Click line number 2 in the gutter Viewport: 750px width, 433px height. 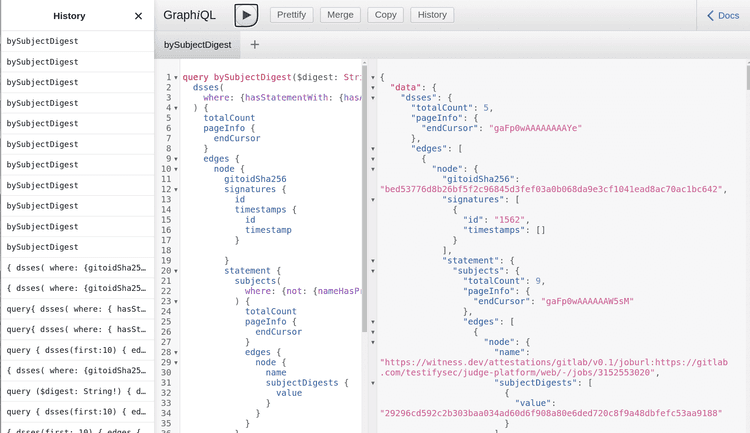coord(168,87)
